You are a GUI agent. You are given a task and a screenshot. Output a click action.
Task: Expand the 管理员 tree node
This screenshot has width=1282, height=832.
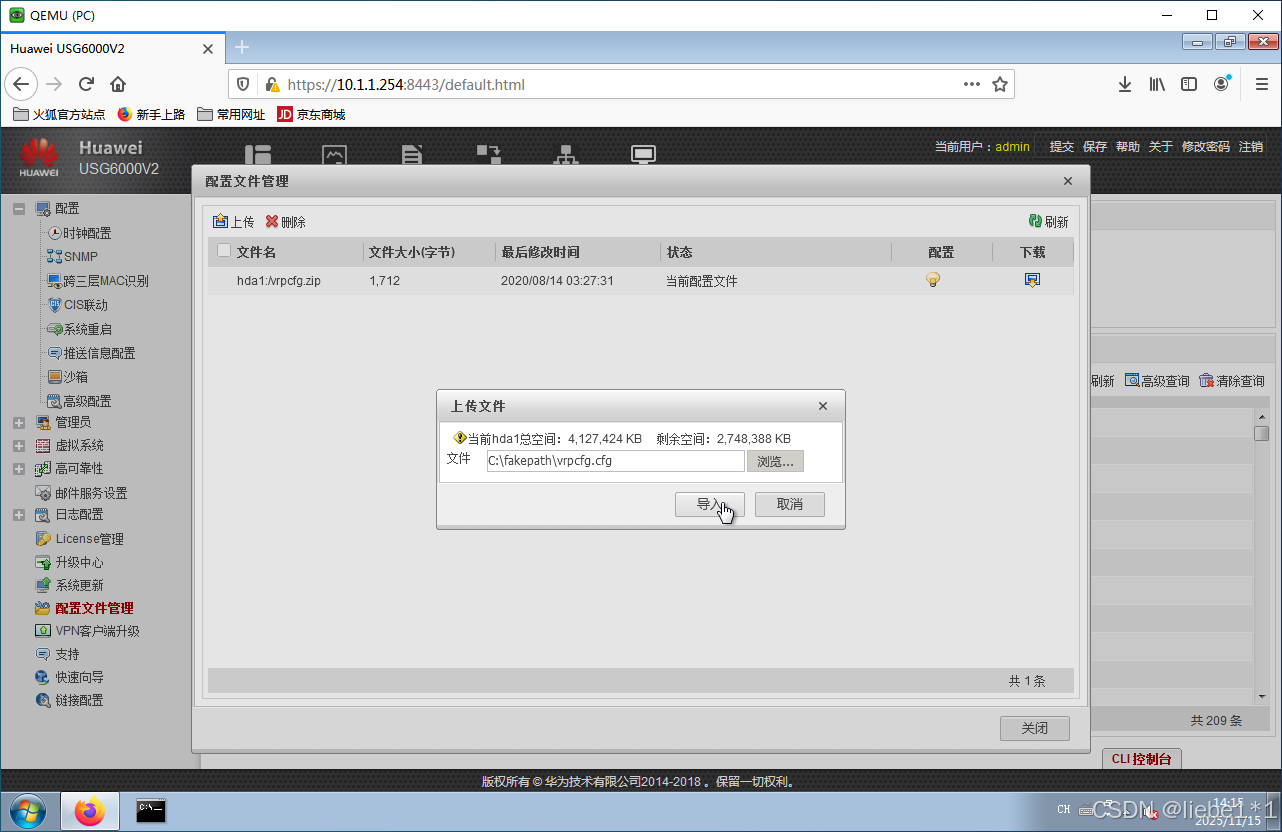point(19,422)
